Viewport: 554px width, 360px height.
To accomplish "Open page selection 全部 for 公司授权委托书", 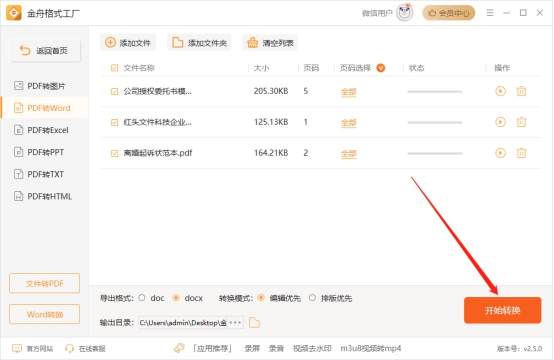I will pyautogui.click(x=349, y=92).
